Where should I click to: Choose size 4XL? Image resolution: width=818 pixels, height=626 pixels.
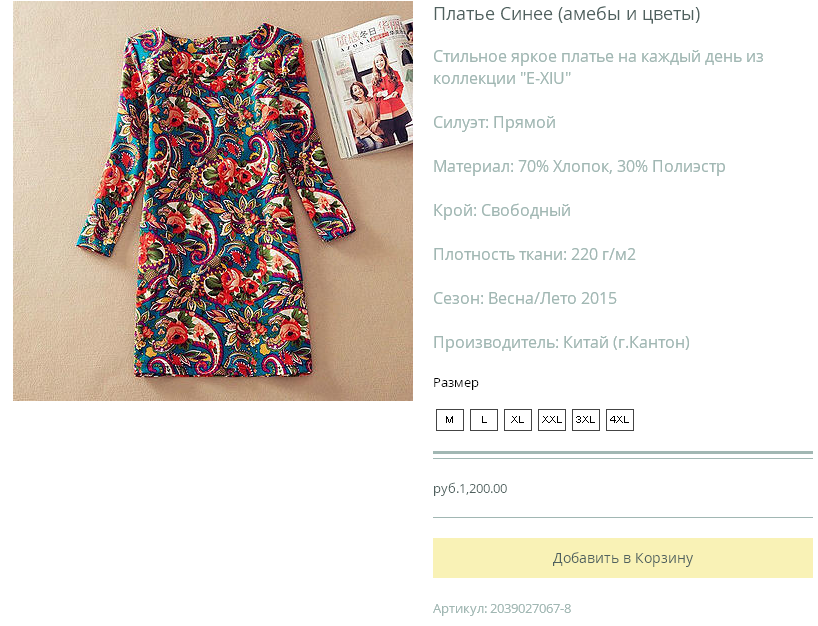(620, 420)
